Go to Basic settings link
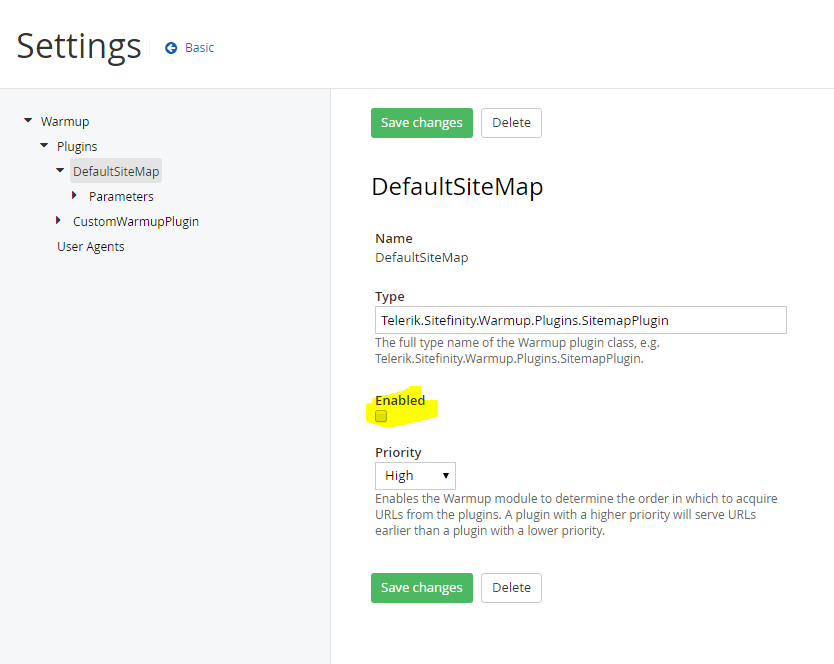834x664 pixels. pos(199,48)
